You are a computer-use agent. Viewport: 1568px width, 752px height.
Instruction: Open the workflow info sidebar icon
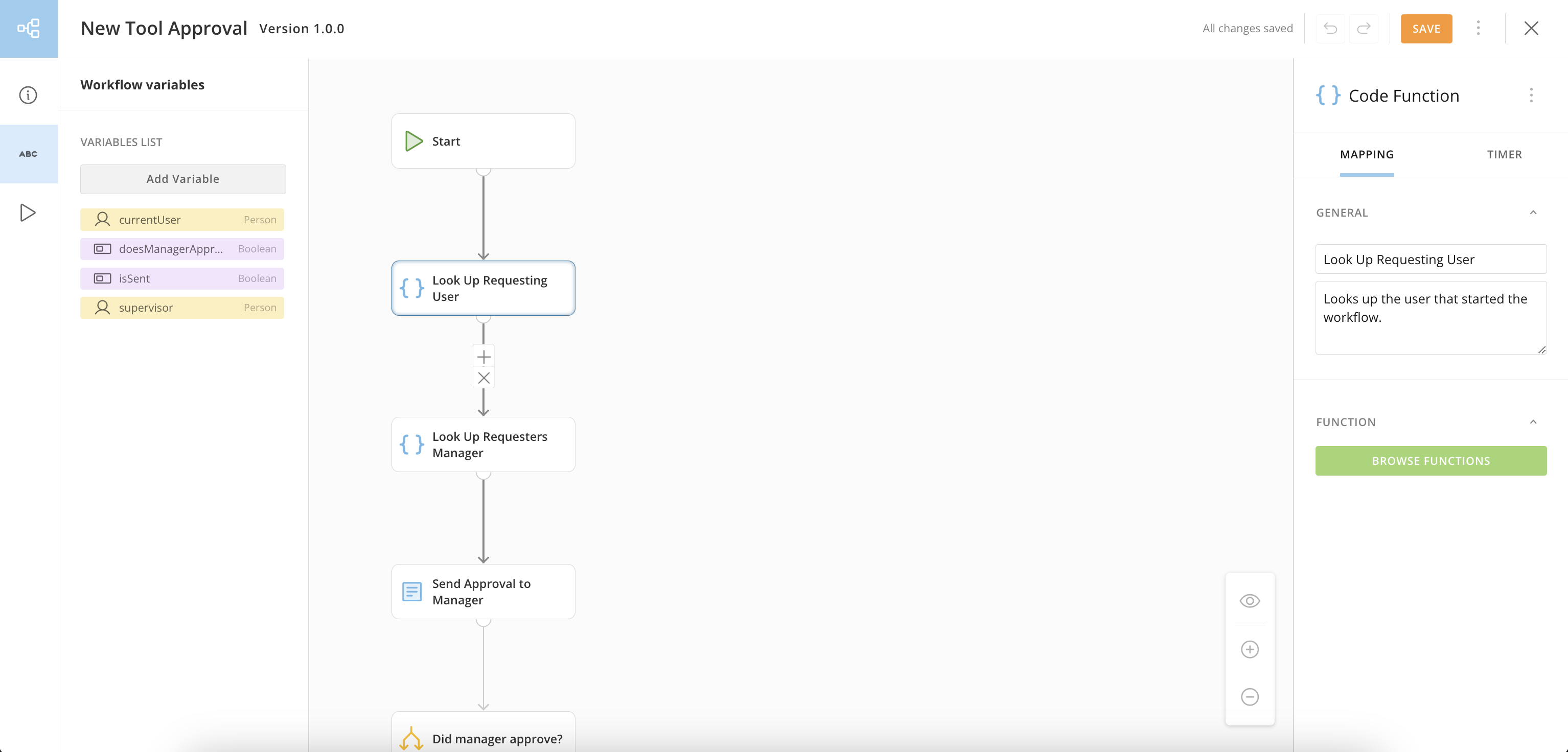[28, 95]
